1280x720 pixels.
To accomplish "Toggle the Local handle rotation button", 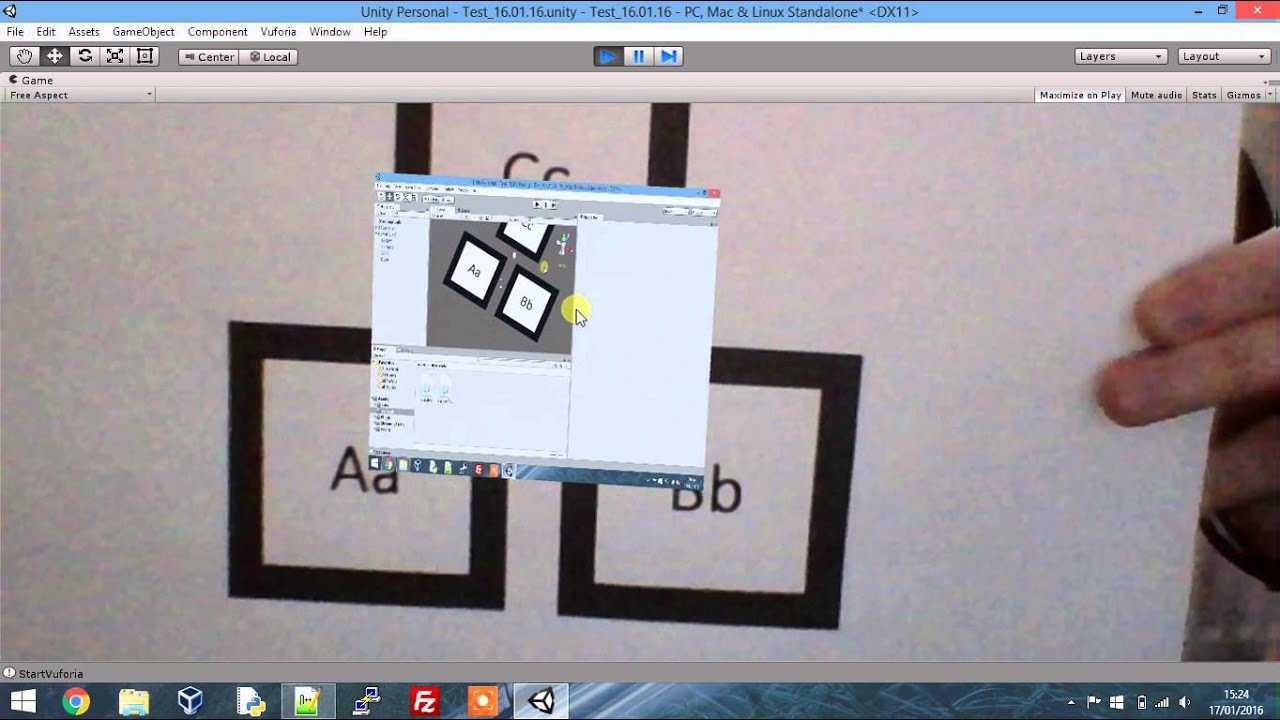I will pyautogui.click(x=268, y=57).
